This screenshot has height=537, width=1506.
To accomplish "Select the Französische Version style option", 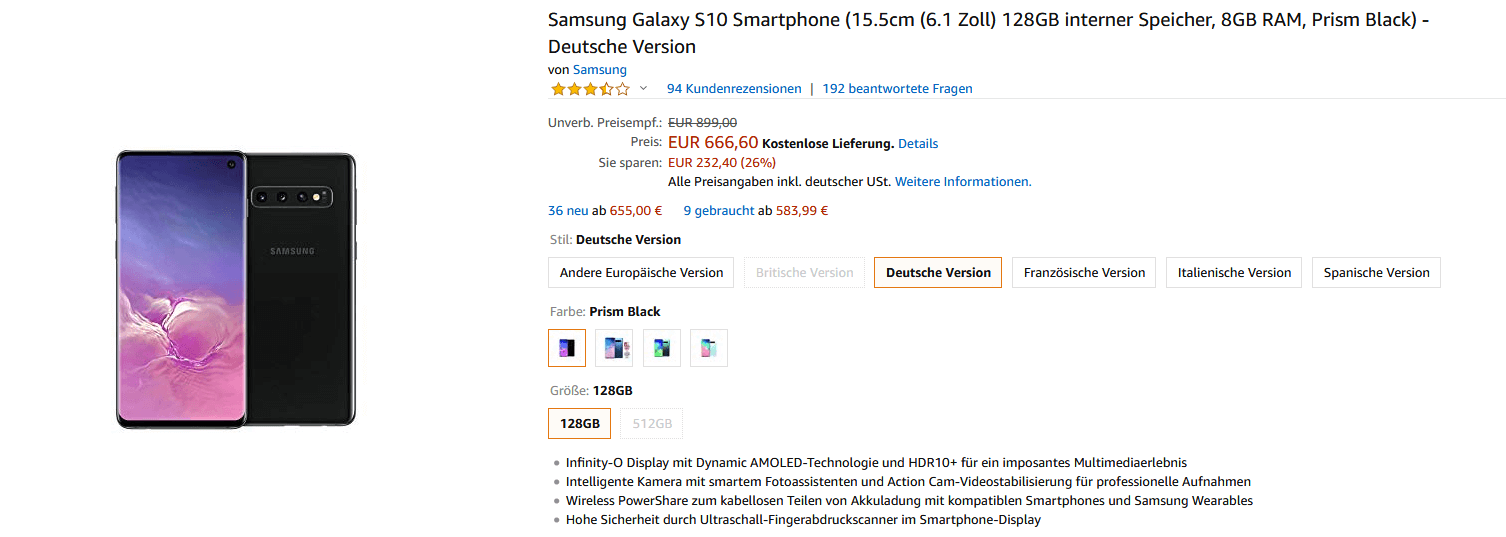I will pyautogui.click(x=1084, y=273).
